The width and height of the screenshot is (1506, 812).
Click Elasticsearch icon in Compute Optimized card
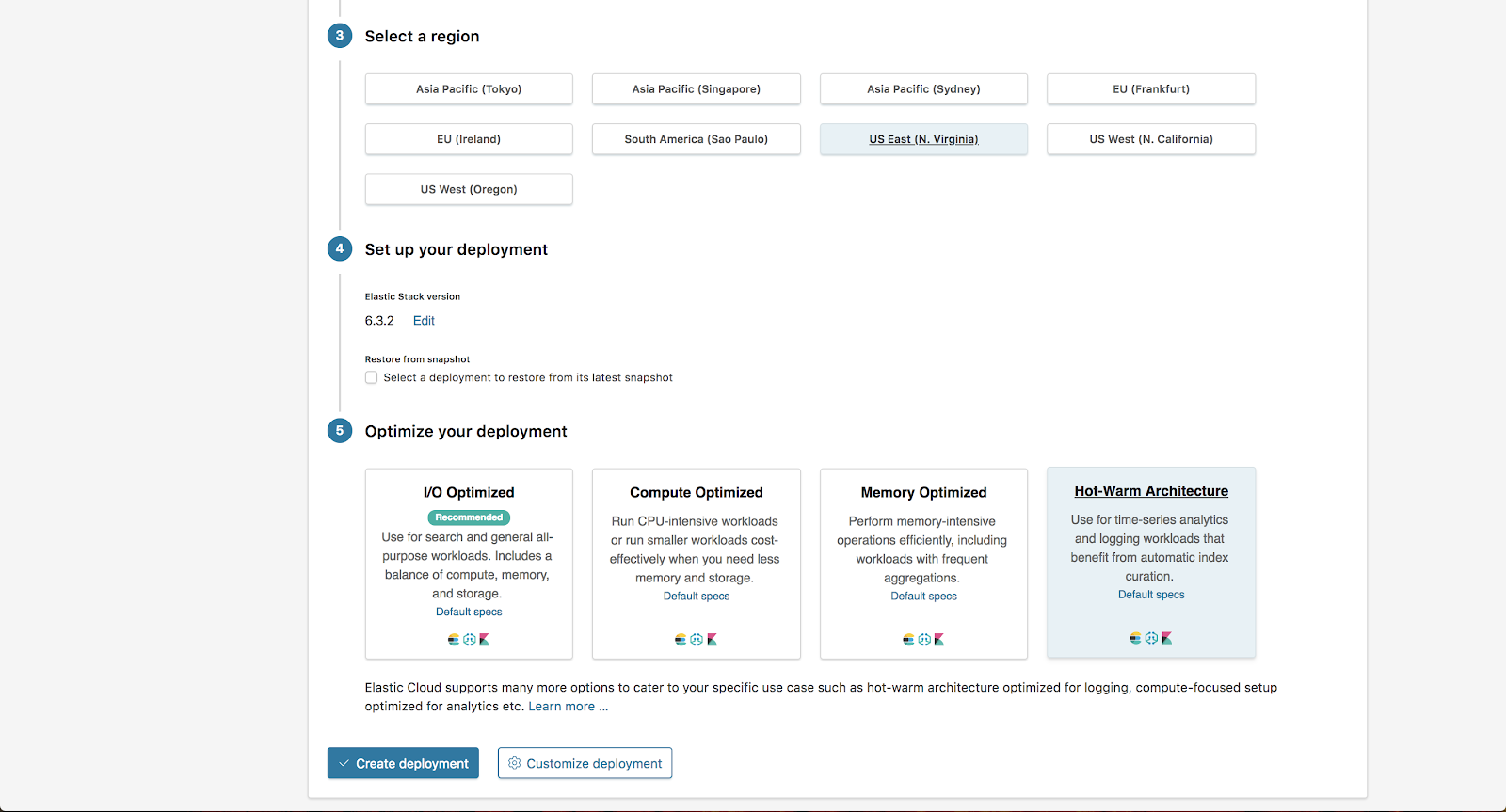681,640
